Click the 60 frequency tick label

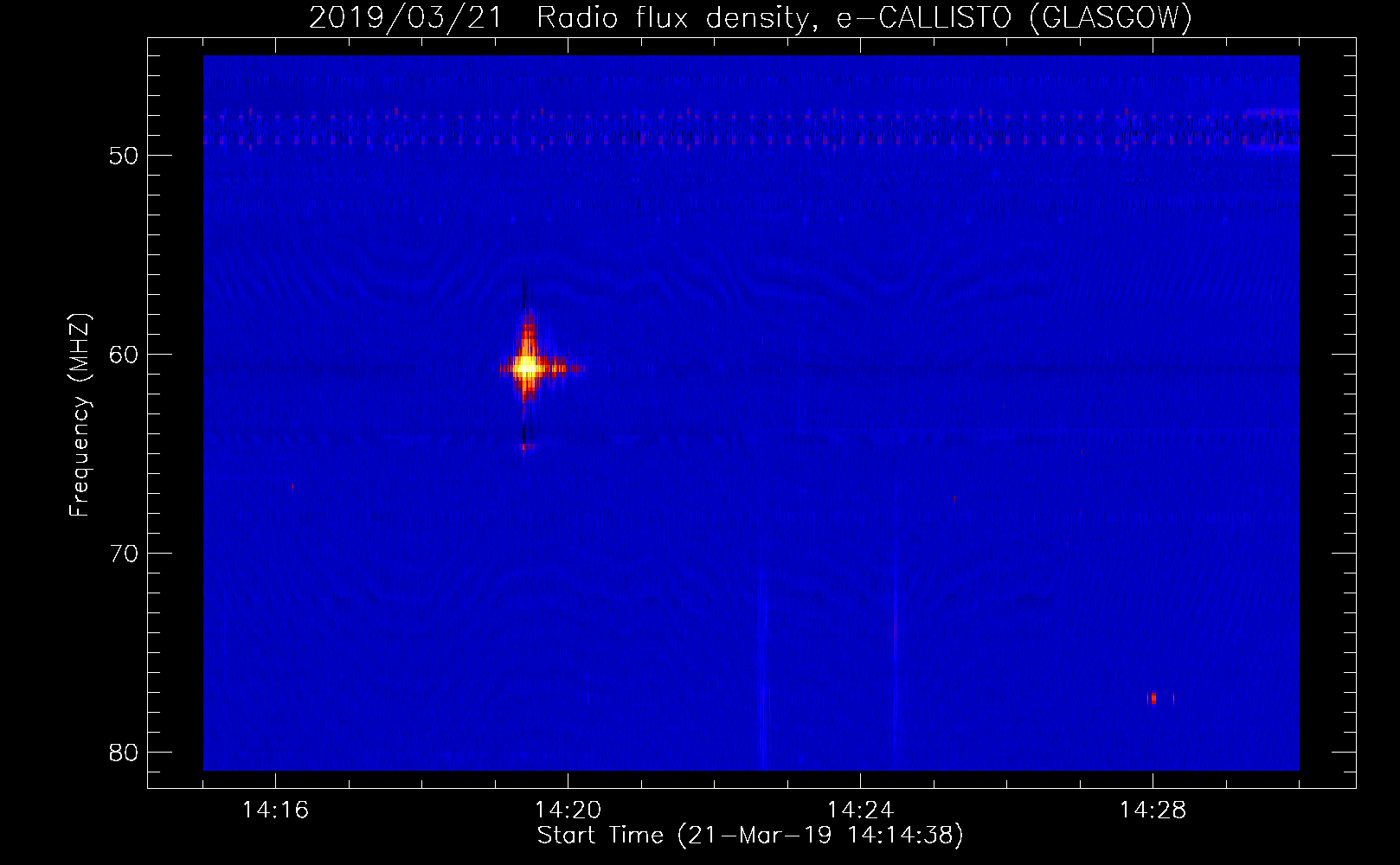coord(125,355)
